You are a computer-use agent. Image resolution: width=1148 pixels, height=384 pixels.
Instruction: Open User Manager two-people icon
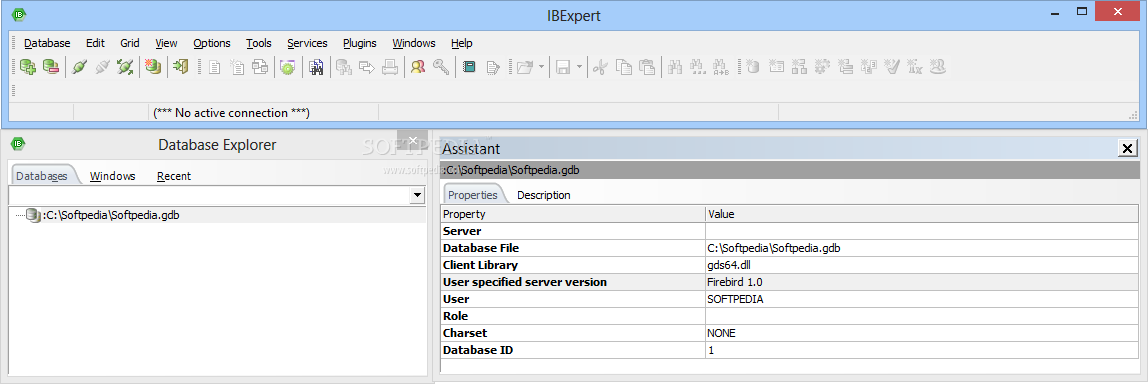(418, 67)
